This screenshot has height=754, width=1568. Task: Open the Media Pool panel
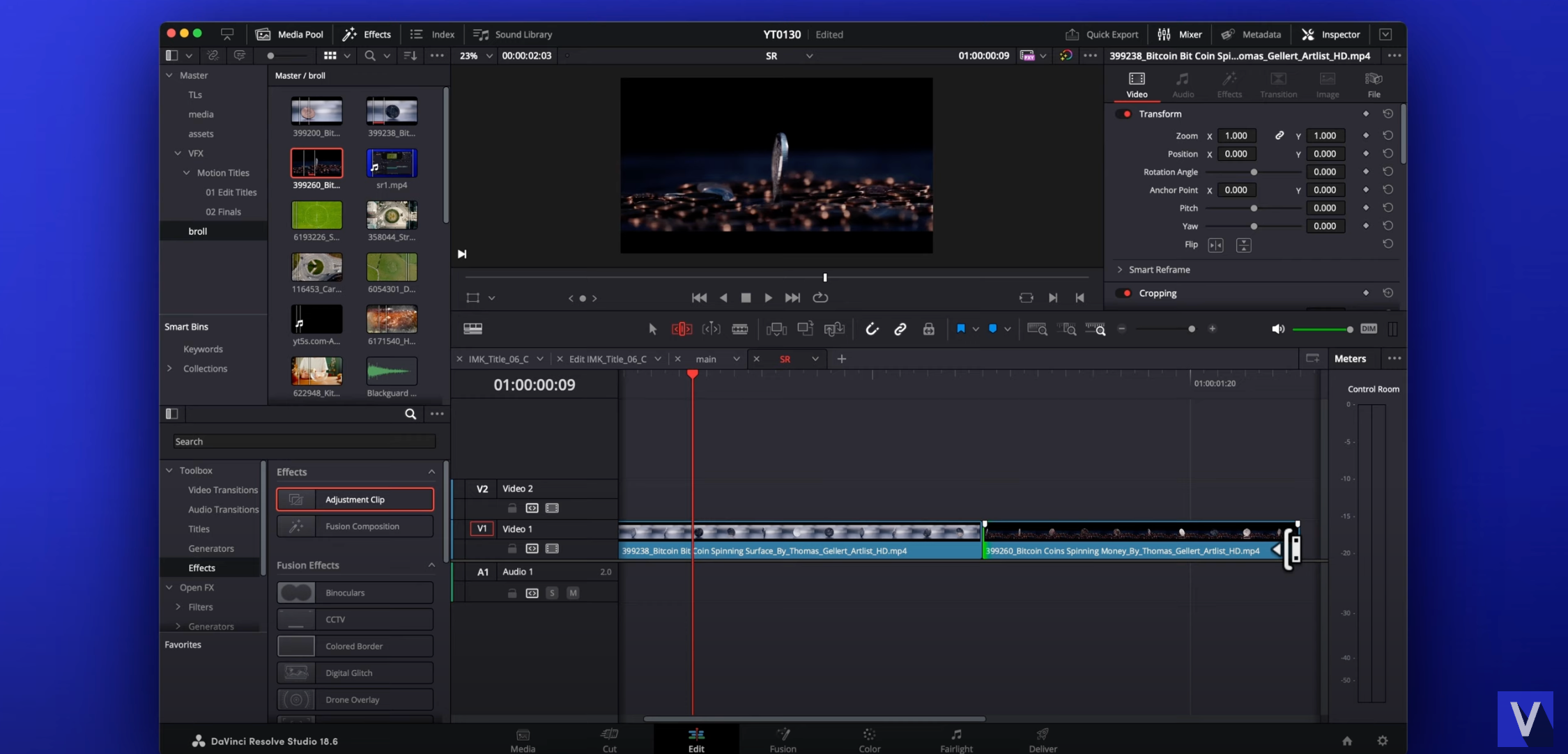click(x=289, y=34)
